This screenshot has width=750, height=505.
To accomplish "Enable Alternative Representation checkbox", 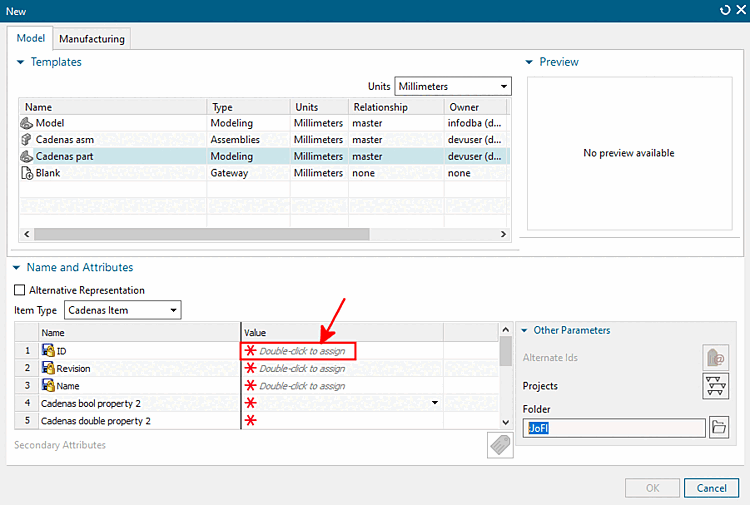I will point(20,290).
